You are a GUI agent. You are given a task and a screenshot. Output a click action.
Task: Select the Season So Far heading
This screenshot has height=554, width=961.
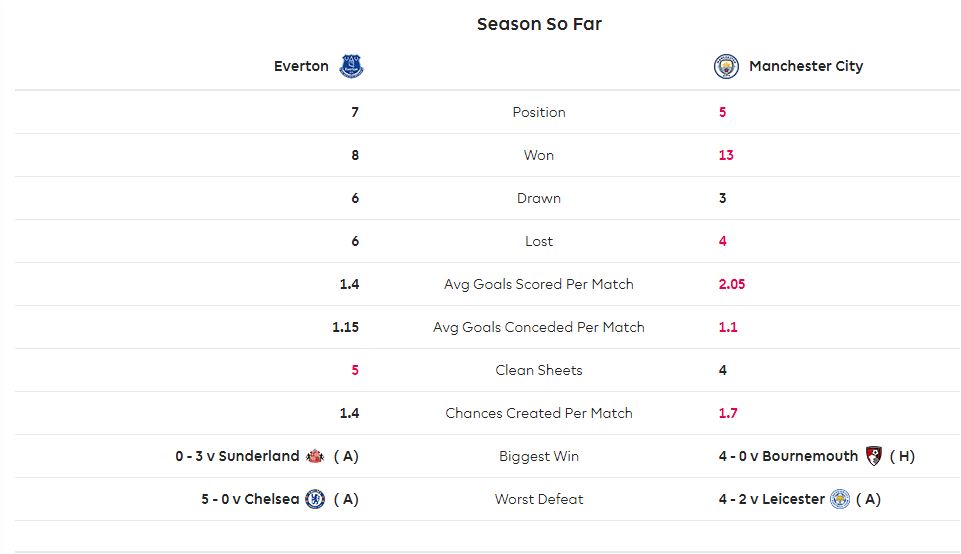pyautogui.click(x=539, y=24)
